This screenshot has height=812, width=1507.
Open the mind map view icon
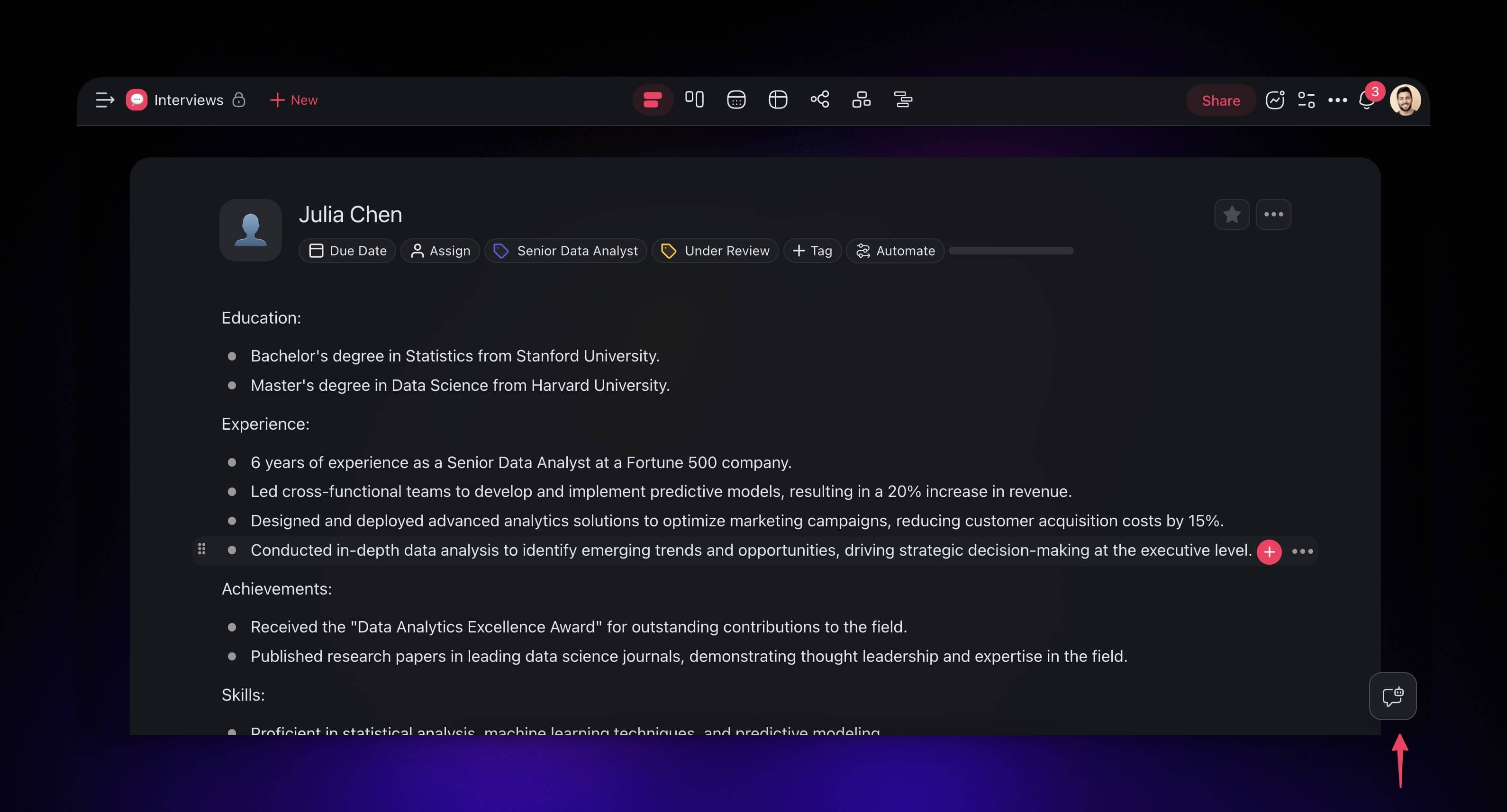pos(819,100)
